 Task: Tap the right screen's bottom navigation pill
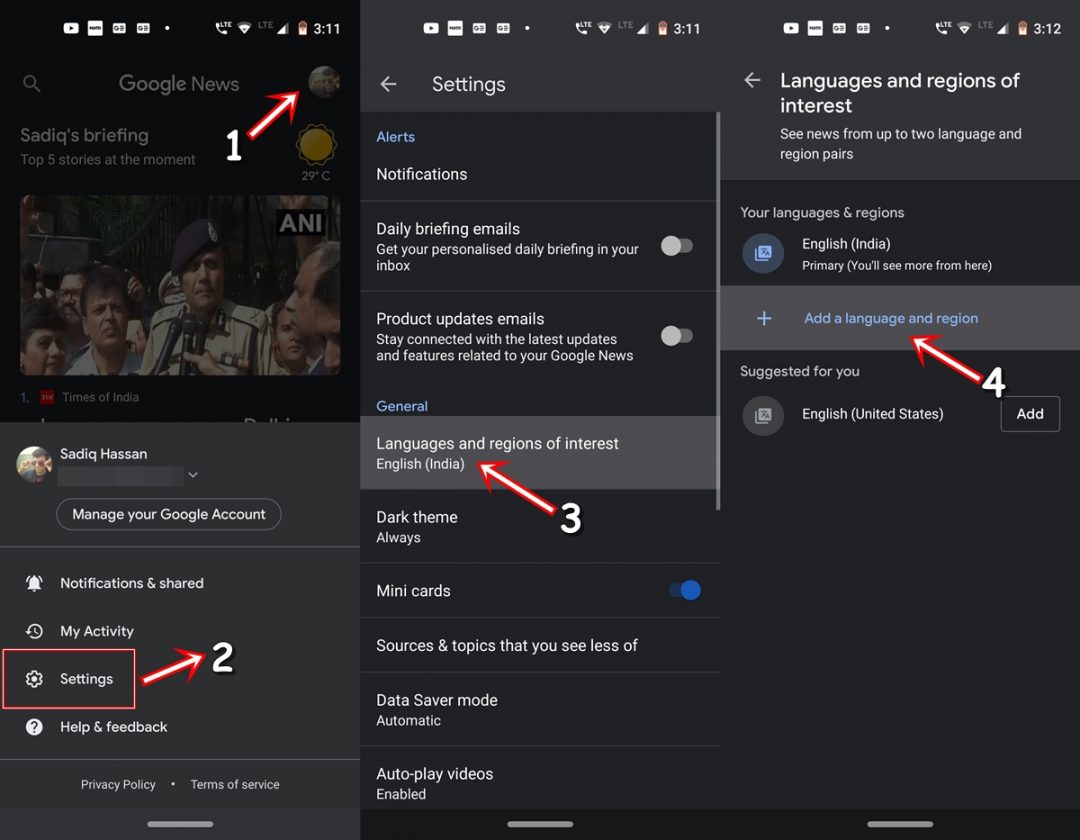900,824
